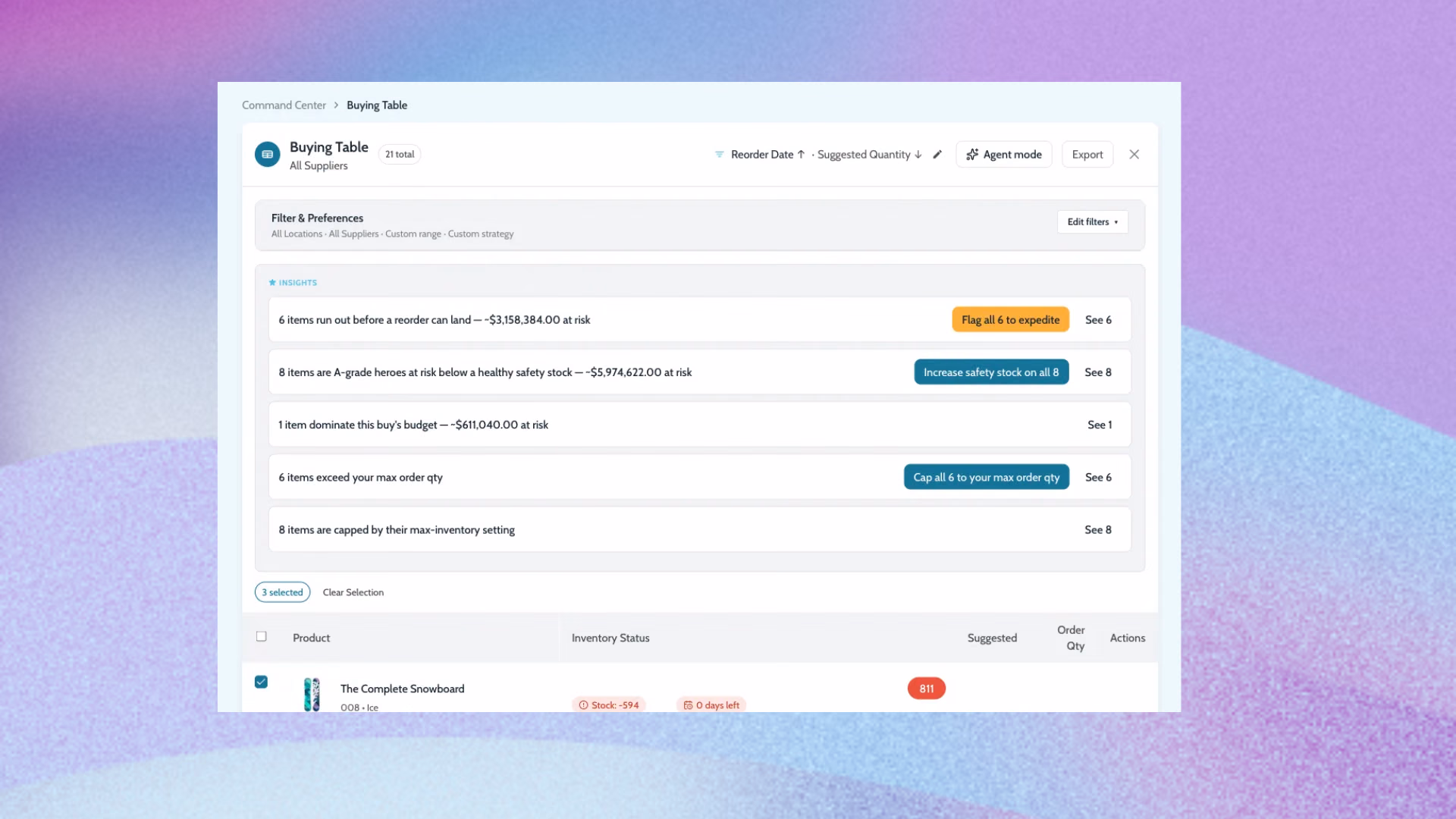
Task: See 1 item dominating buy's budget
Action: (x=1100, y=425)
